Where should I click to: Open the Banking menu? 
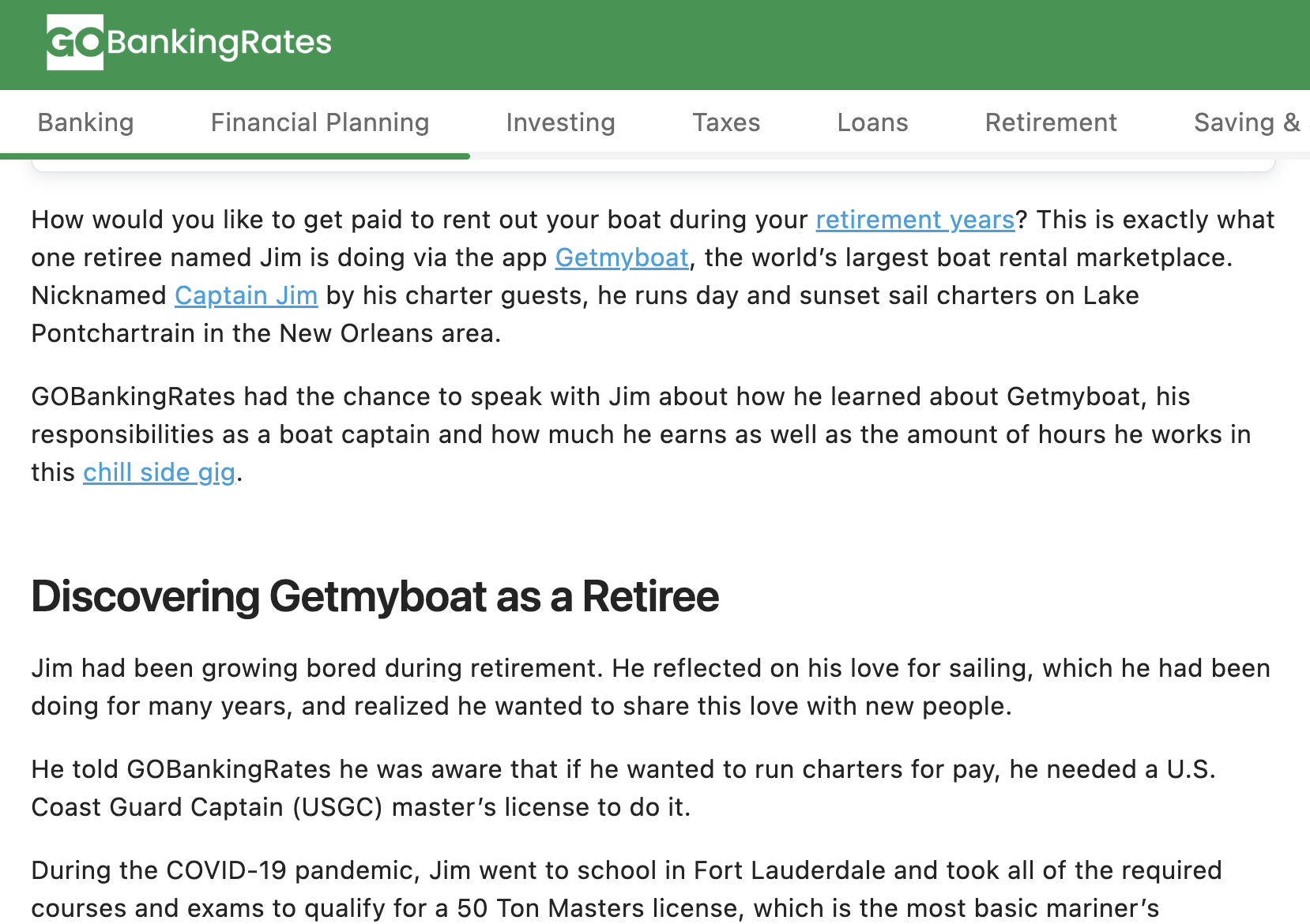[85, 122]
